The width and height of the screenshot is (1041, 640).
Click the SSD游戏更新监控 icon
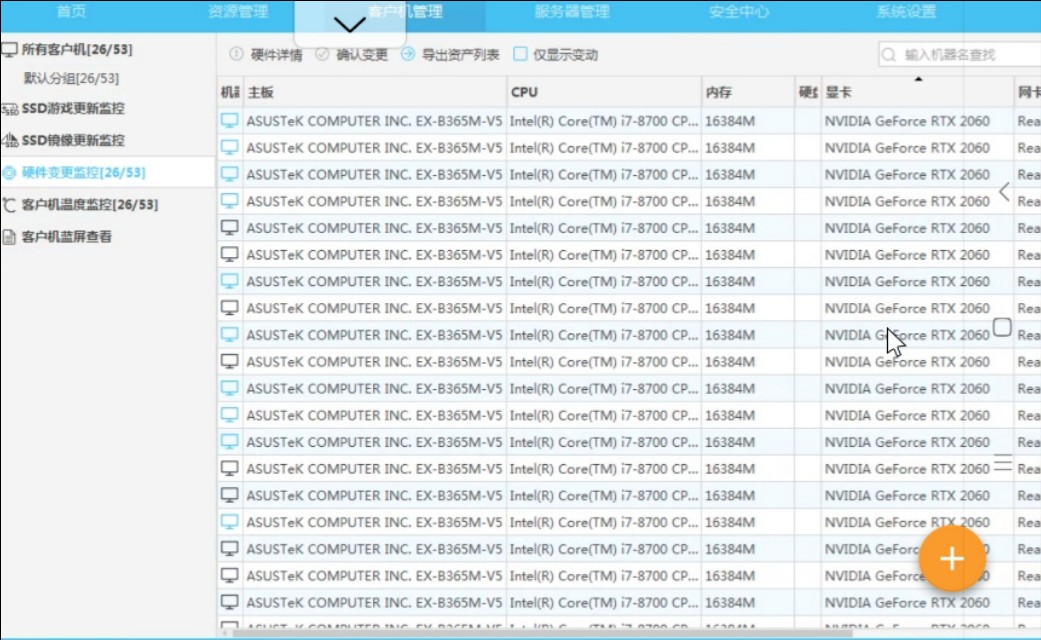(x=10, y=108)
